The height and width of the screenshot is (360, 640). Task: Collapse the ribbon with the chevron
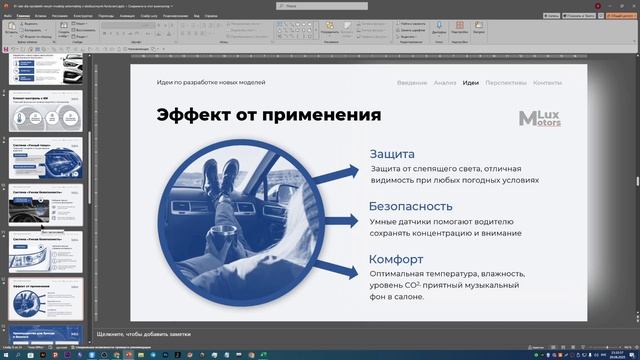[634, 41]
